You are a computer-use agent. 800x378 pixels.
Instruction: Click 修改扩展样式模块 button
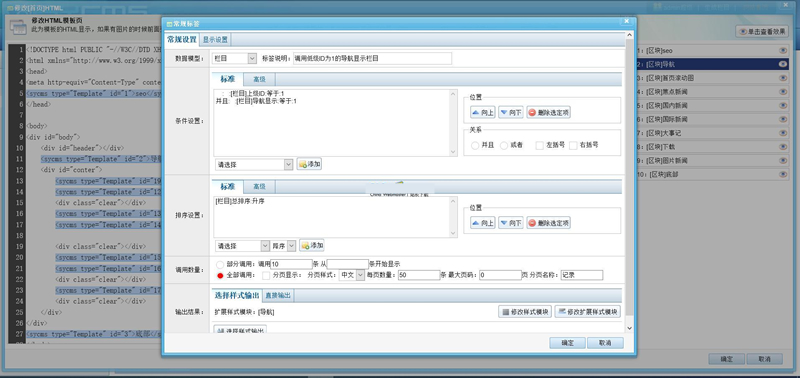click(588, 312)
